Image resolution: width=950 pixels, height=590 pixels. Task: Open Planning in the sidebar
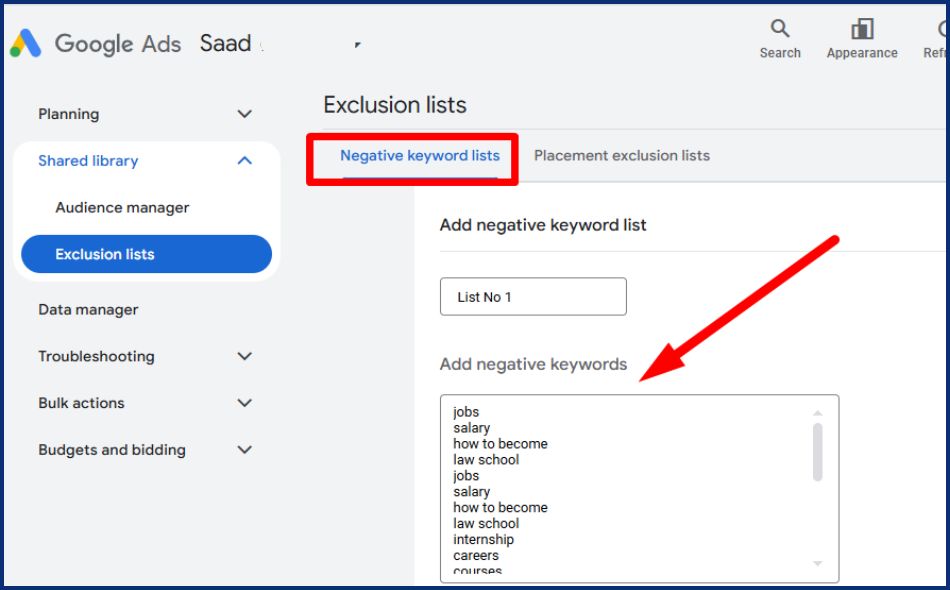[68, 114]
